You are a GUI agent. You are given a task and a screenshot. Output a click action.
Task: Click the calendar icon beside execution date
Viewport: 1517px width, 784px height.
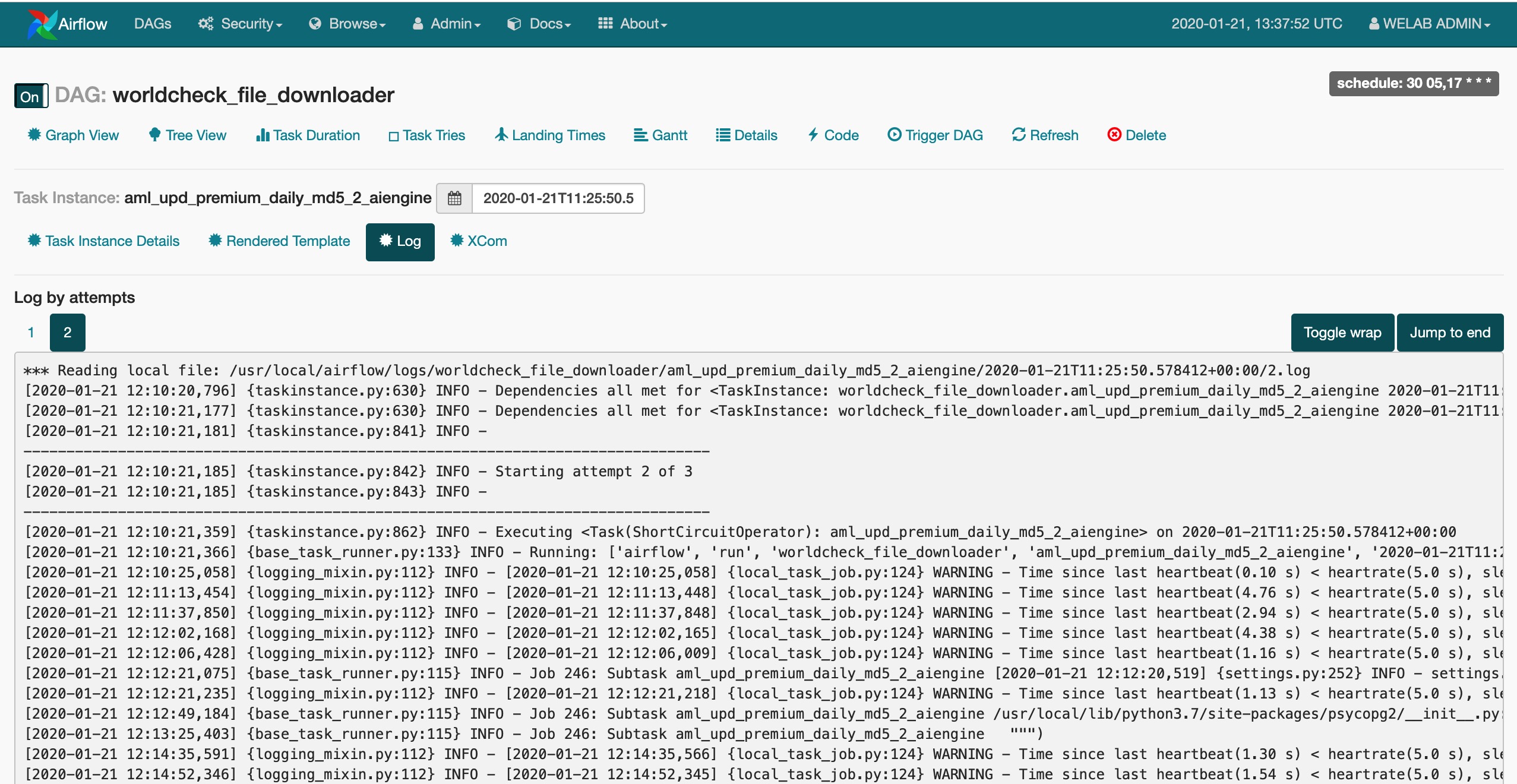454,198
